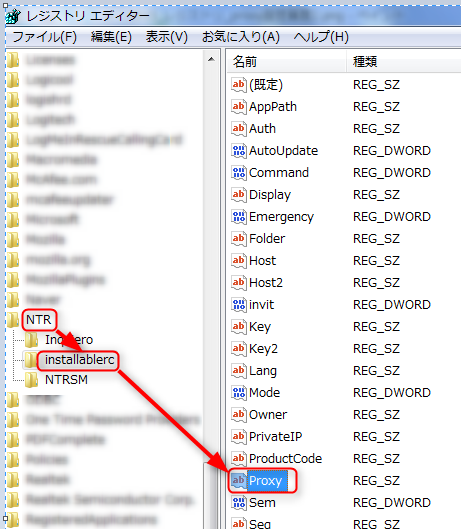This screenshot has height=529, width=461.
Task: Click the Registry Editor app icon in title bar
Action: coord(13,16)
